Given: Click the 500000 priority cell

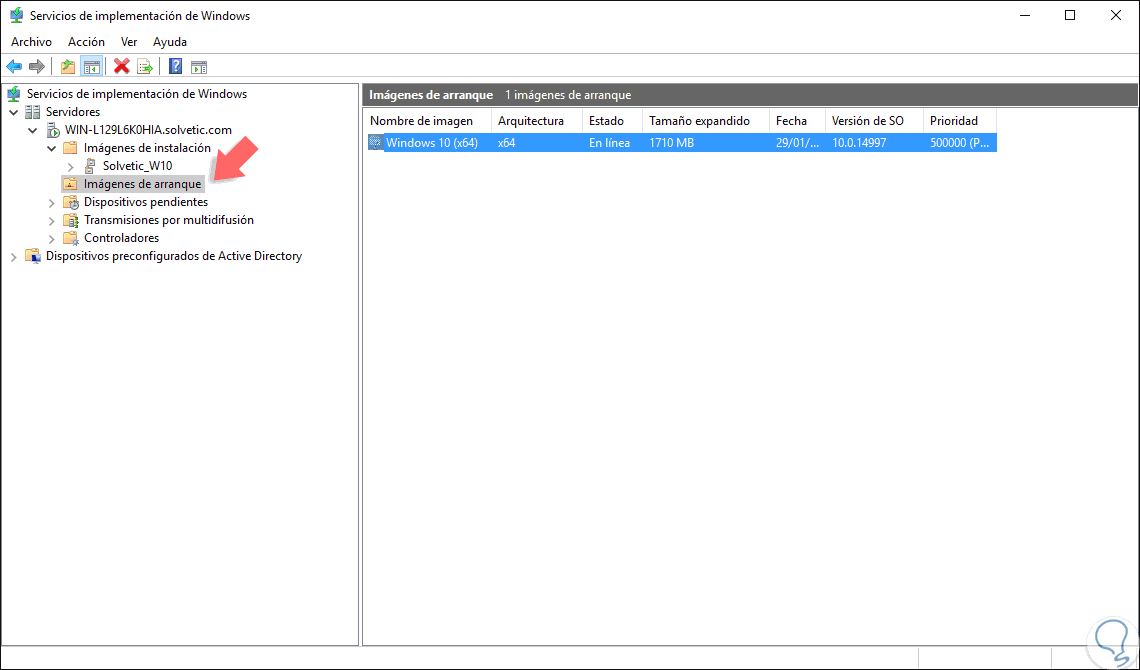Looking at the screenshot, I should click(960, 142).
